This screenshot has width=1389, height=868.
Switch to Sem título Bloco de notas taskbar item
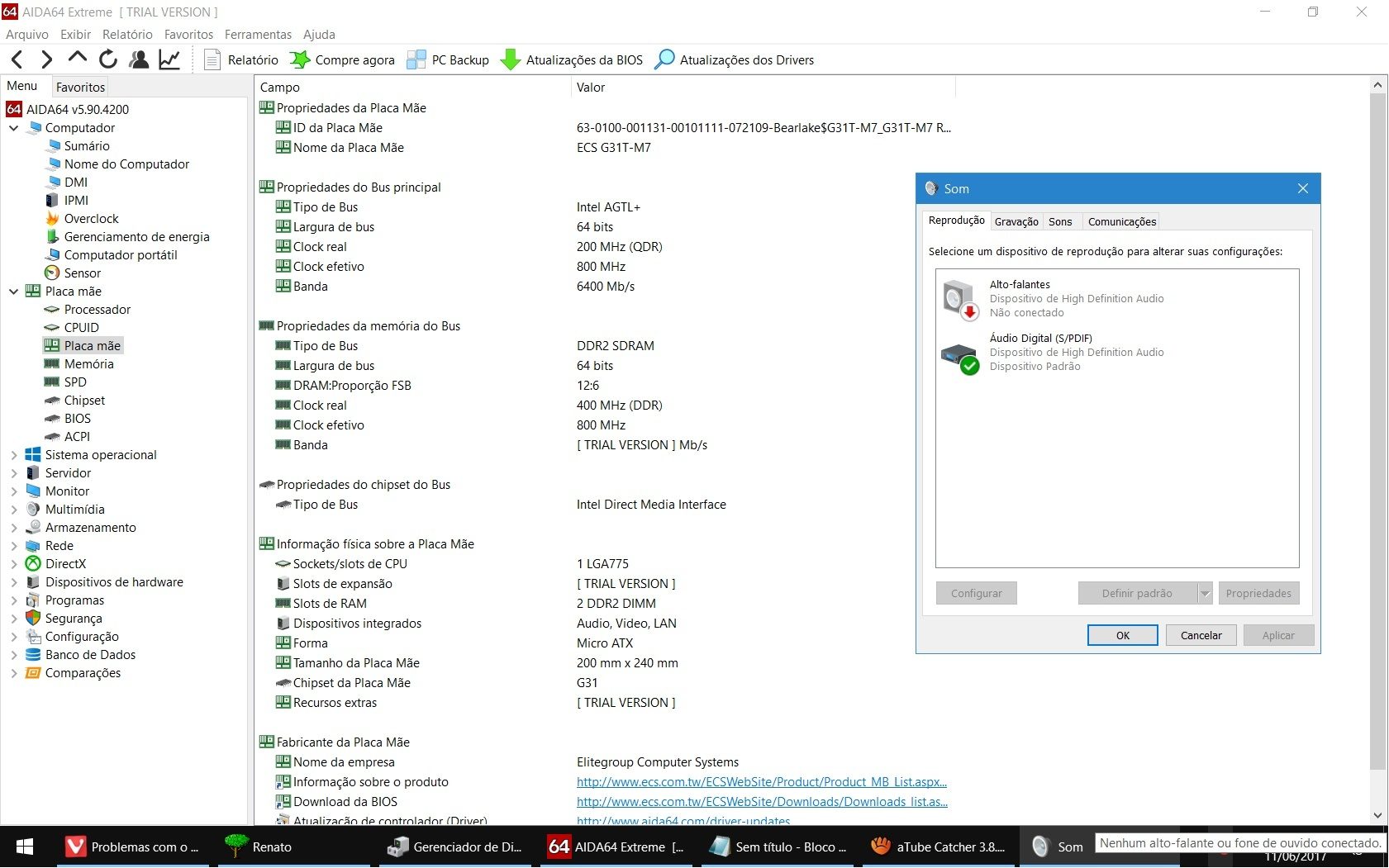778,847
